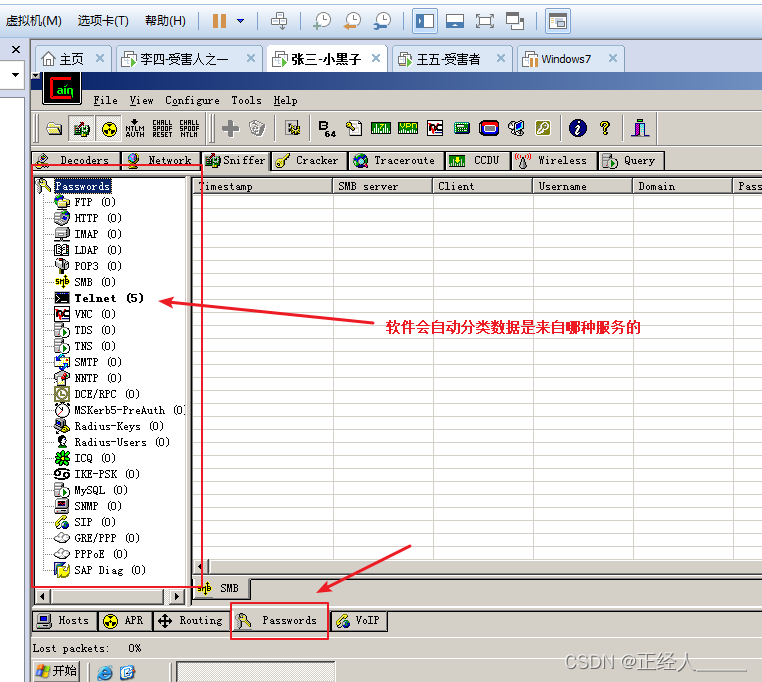Open the File menu
This screenshot has height=682, width=762.
point(105,101)
